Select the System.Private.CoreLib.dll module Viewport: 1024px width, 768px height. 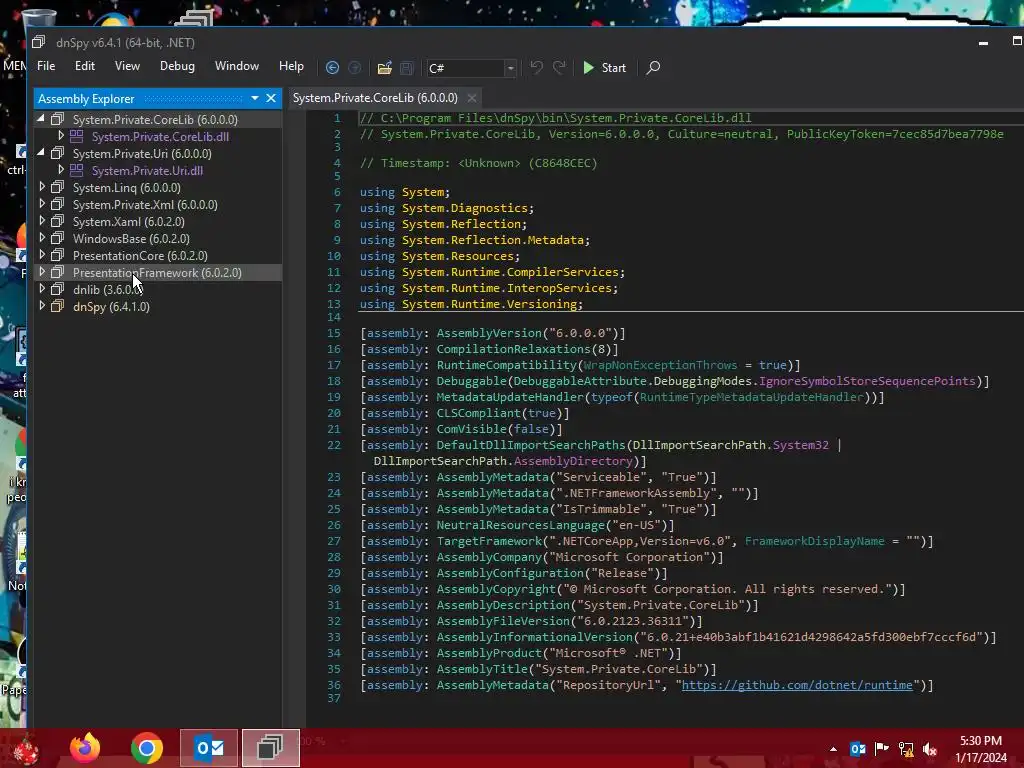(x=160, y=136)
